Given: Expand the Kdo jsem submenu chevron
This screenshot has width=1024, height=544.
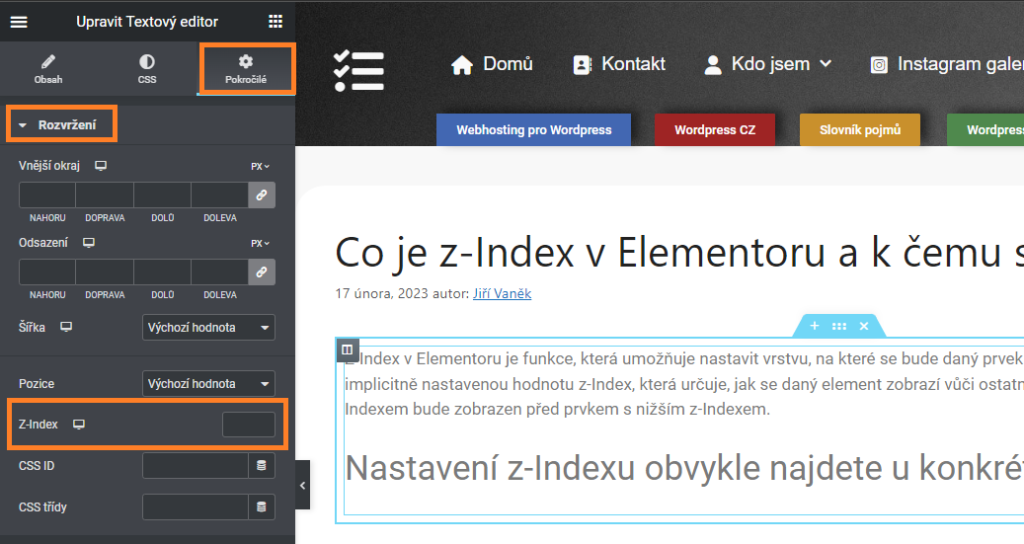Looking at the screenshot, I should pos(825,64).
